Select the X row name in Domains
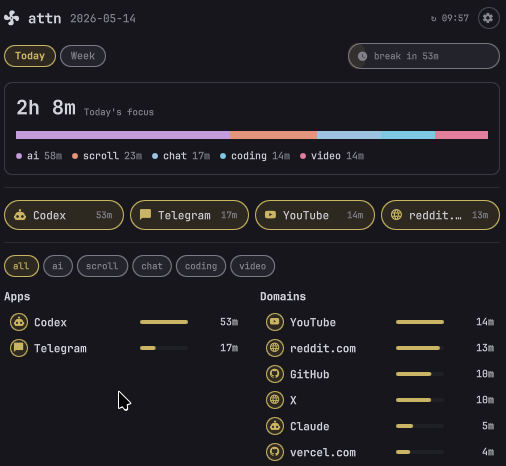 (293, 400)
